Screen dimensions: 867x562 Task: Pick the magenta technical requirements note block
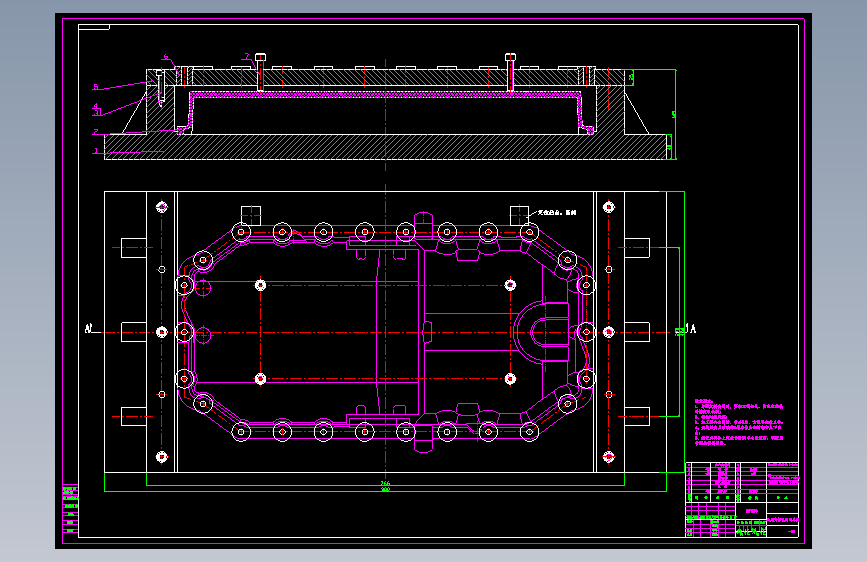point(739,422)
